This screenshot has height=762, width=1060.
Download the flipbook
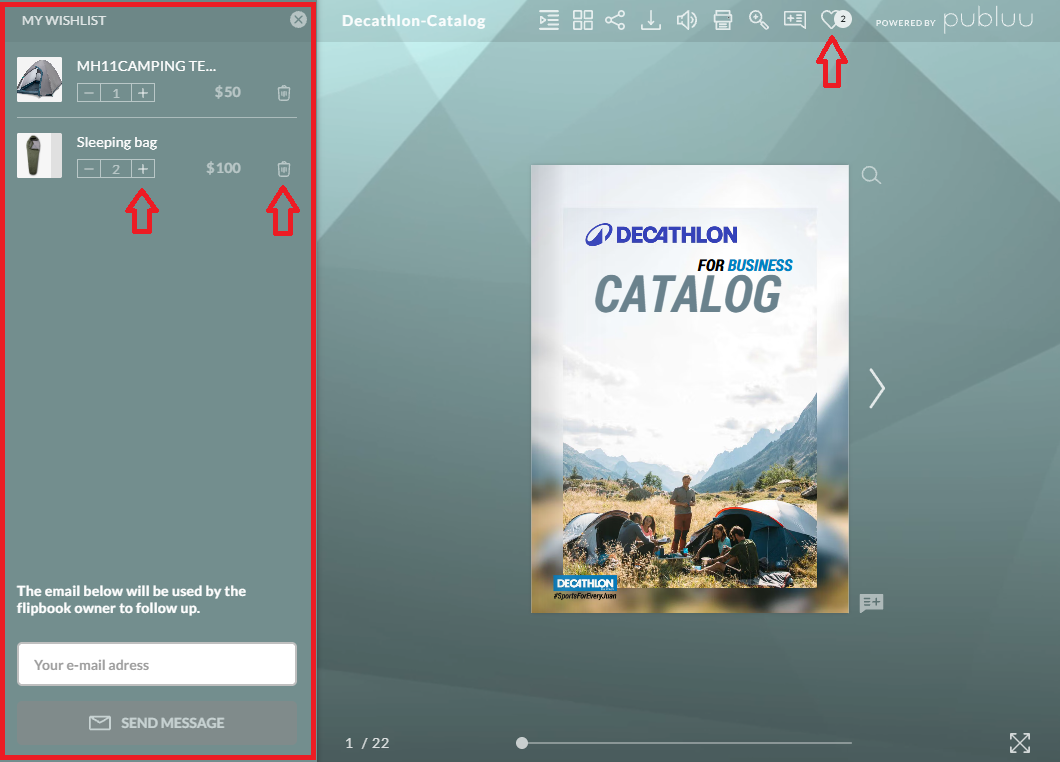pyautogui.click(x=651, y=20)
